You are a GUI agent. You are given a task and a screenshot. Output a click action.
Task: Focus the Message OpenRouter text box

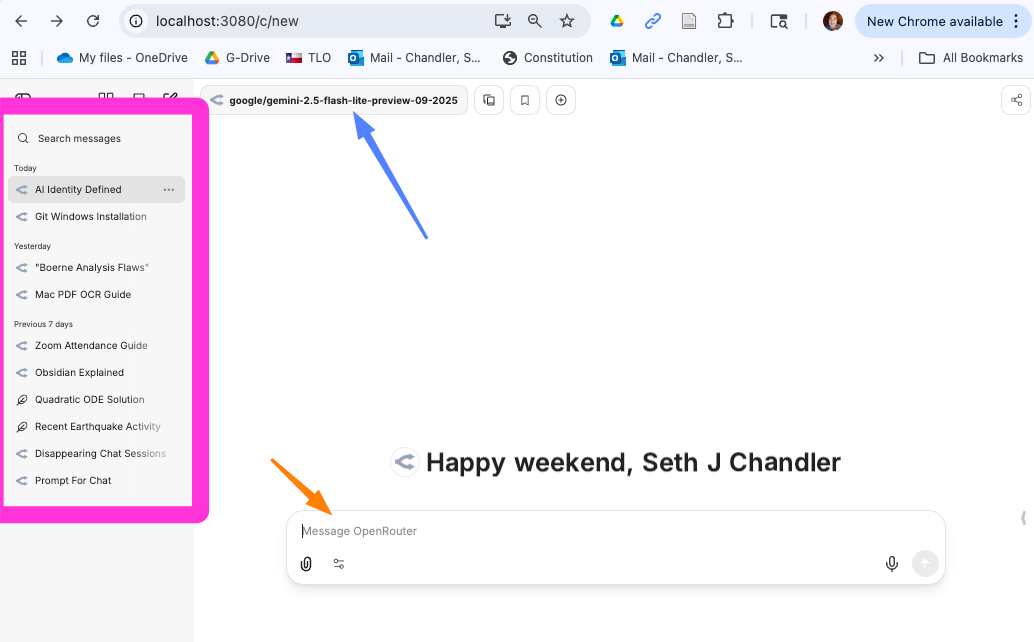point(600,531)
